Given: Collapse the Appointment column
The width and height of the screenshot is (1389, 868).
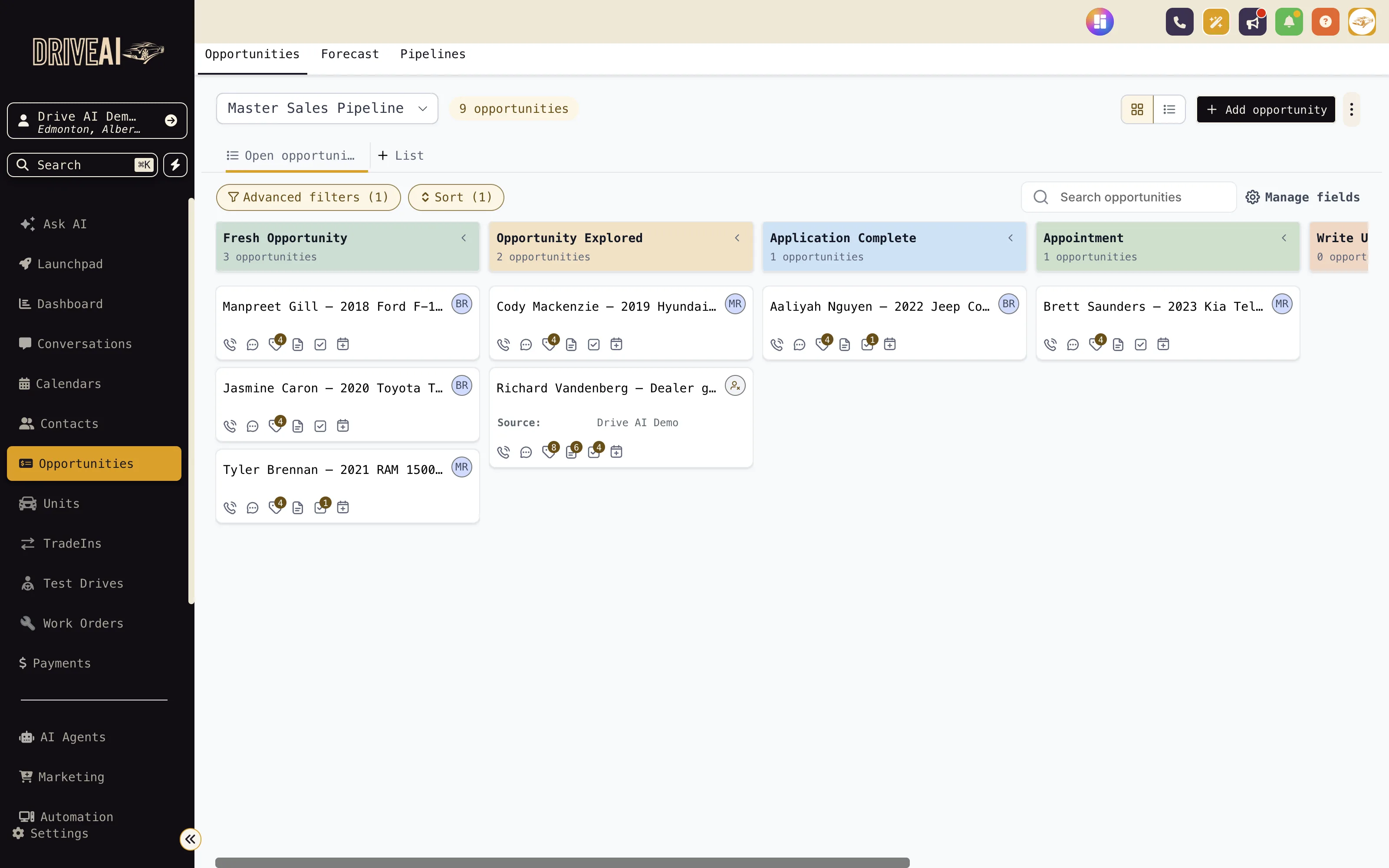Looking at the screenshot, I should click(1284, 238).
